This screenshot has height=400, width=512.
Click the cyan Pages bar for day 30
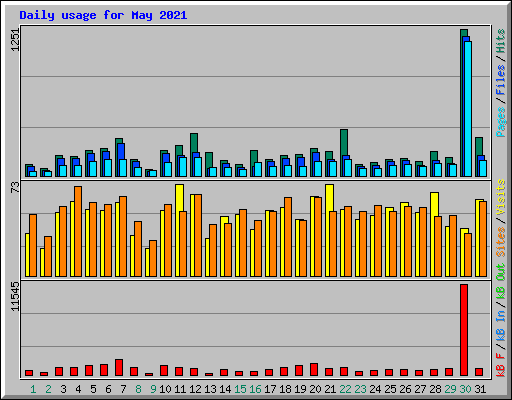pyautogui.click(x=468, y=109)
